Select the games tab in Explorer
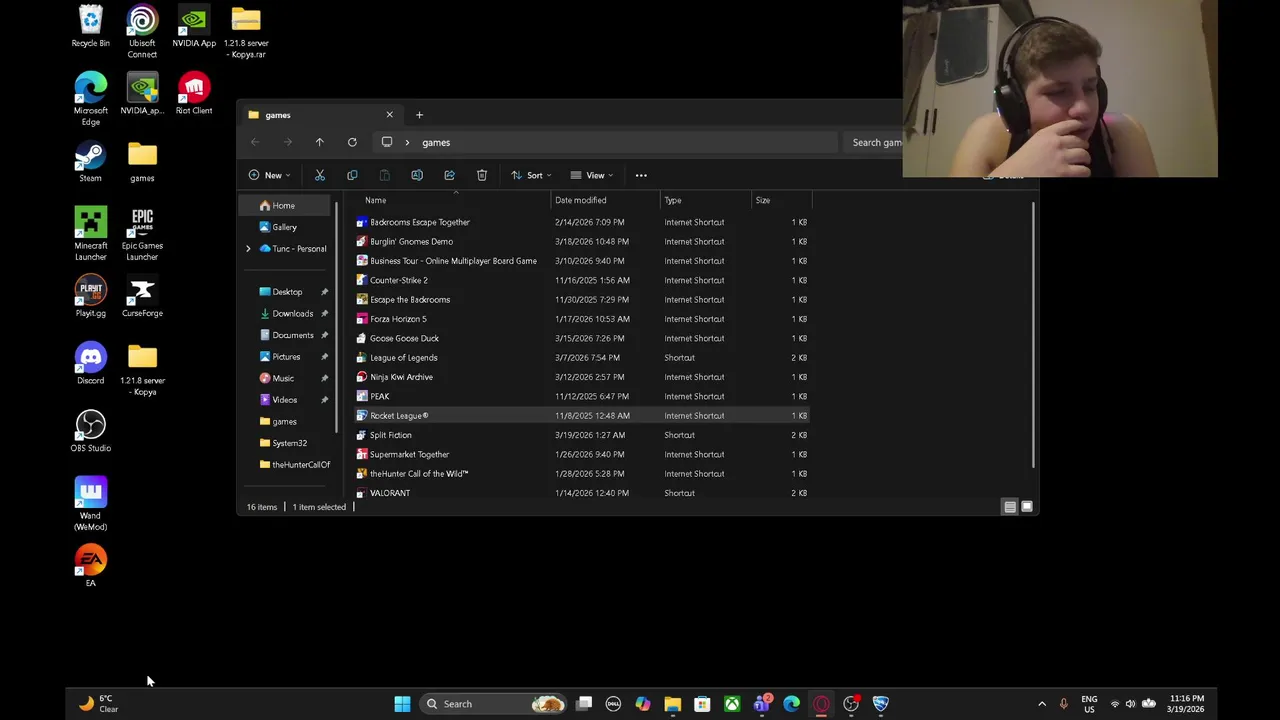 pyautogui.click(x=319, y=115)
